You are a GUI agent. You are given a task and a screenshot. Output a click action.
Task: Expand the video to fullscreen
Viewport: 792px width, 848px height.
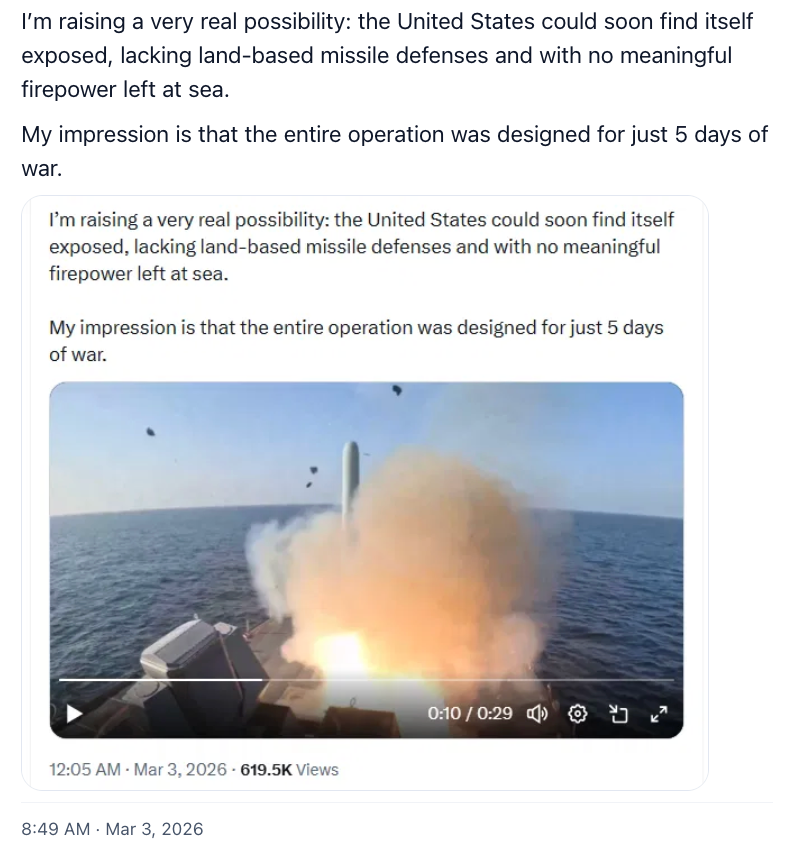pos(658,714)
